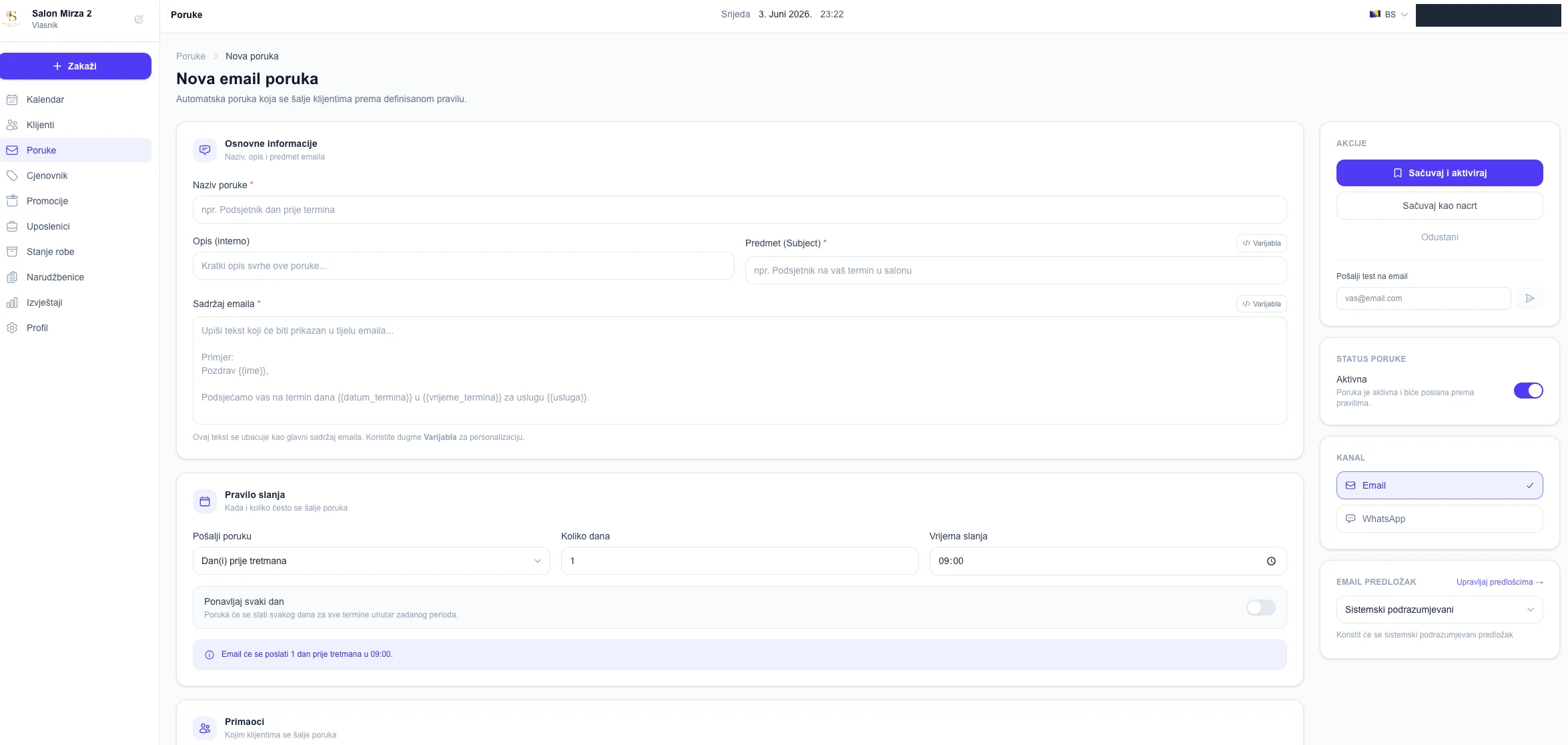Click the Stanje robe box icon

click(x=12, y=252)
